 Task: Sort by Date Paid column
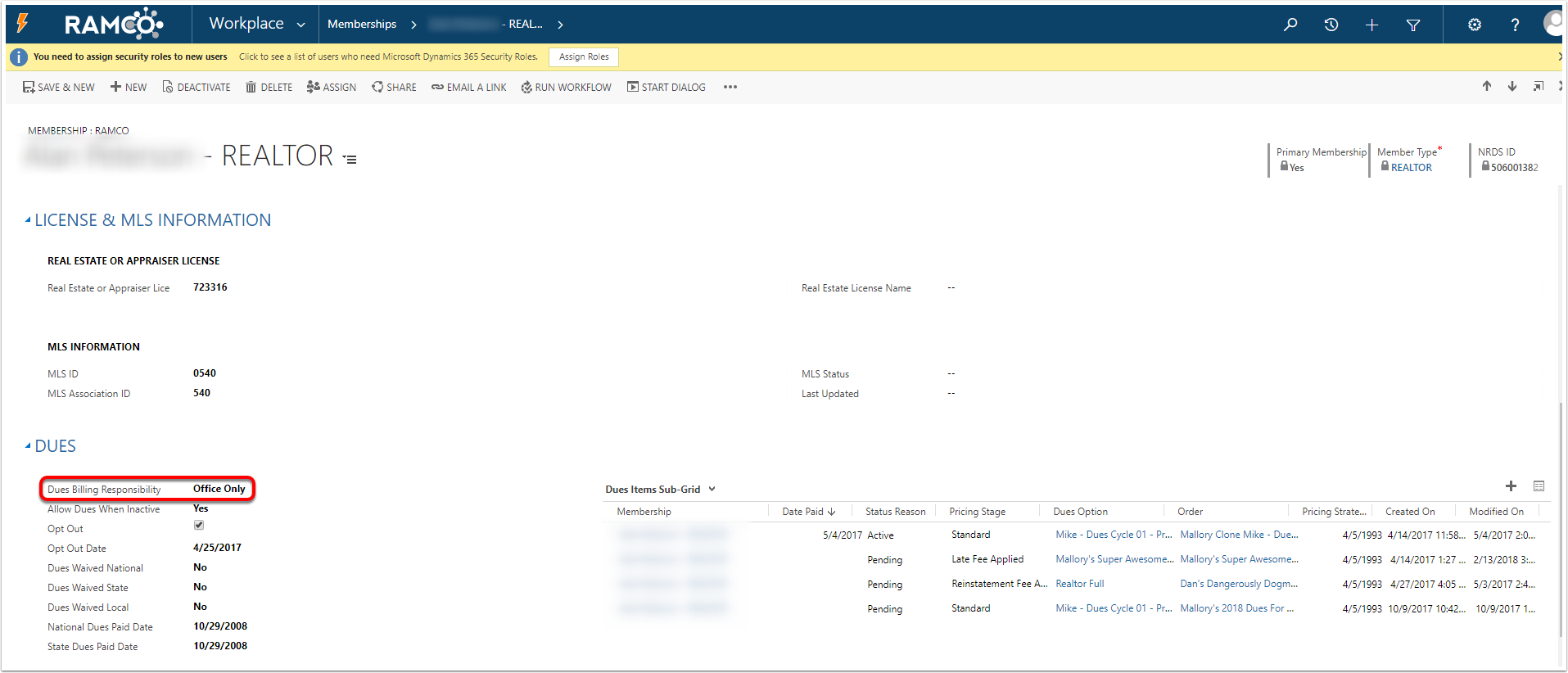coord(808,512)
